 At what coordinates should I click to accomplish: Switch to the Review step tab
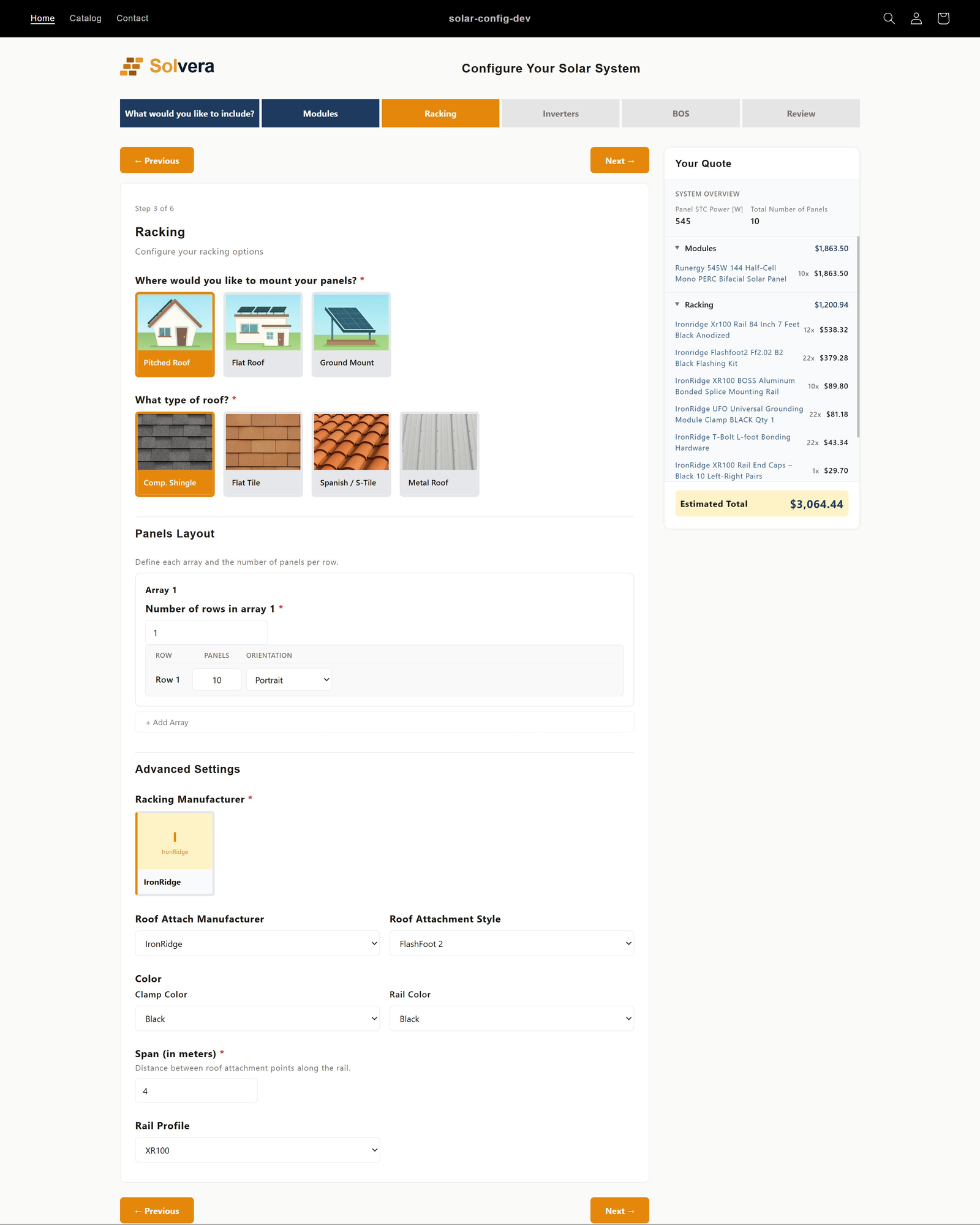(x=801, y=113)
